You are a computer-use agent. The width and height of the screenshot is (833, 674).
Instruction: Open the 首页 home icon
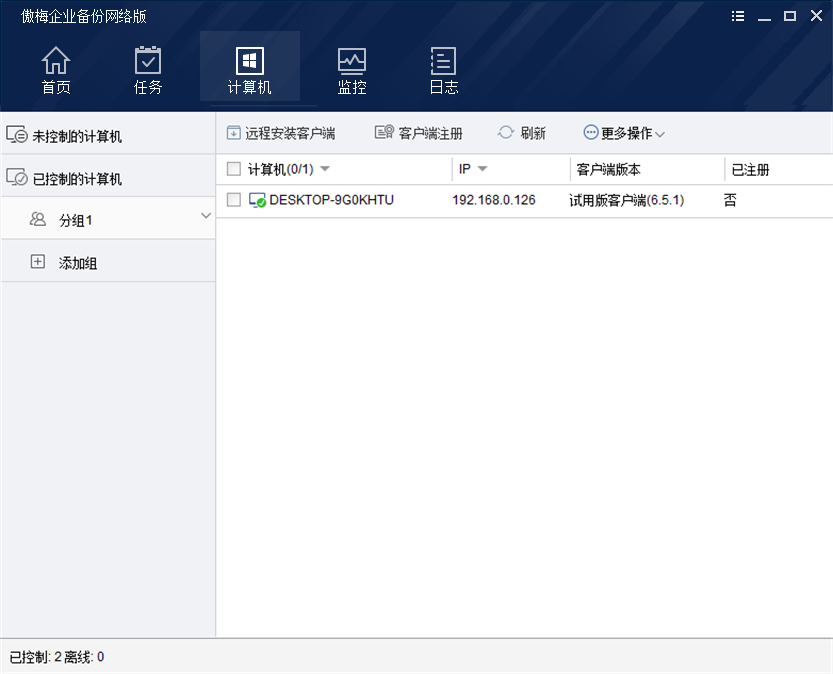coord(56,60)
